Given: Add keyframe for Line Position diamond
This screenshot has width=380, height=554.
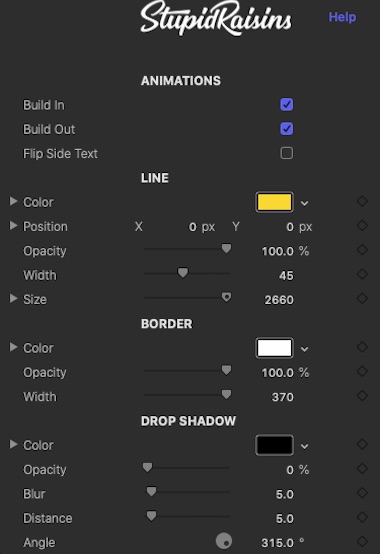Looking at the screenshot, I should pos(362,225).
